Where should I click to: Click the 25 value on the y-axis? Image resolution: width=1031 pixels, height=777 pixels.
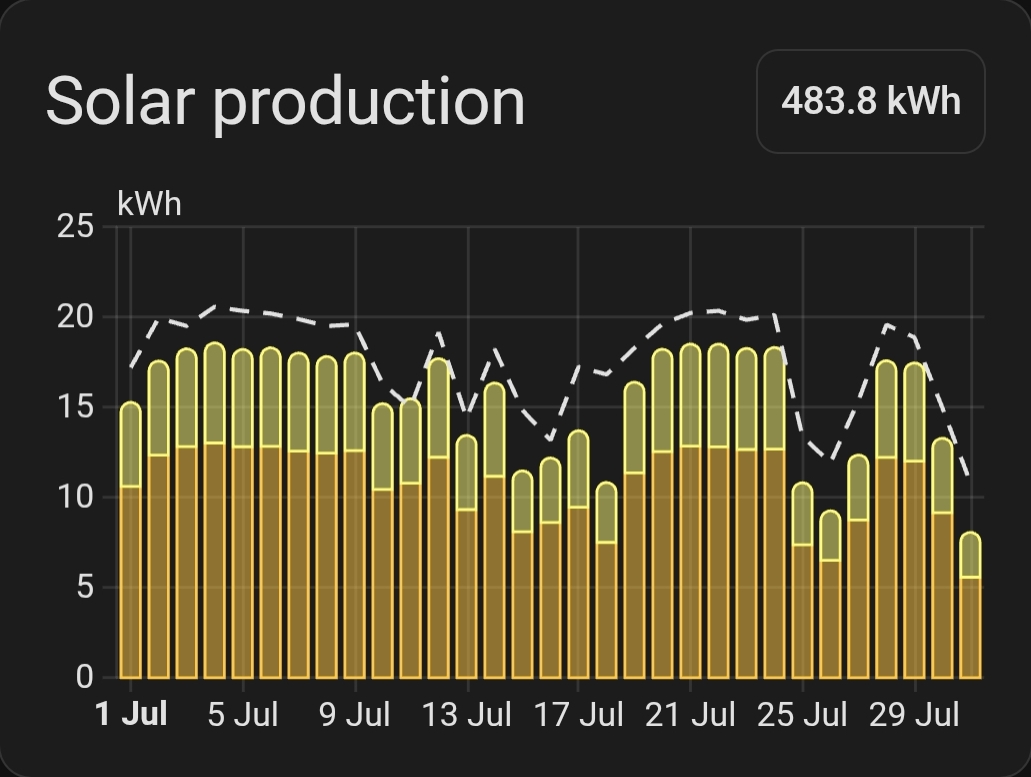click(76, 227)
